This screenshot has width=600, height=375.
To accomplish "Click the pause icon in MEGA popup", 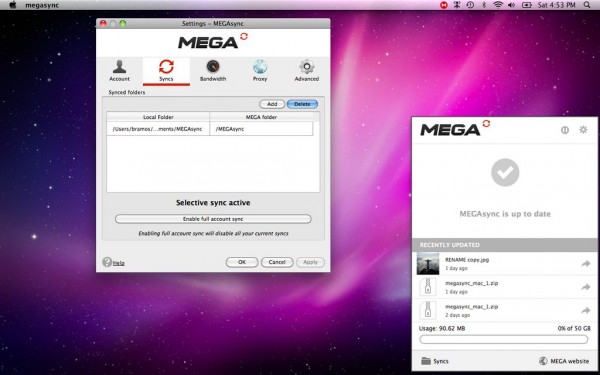I will coord(565,130).
